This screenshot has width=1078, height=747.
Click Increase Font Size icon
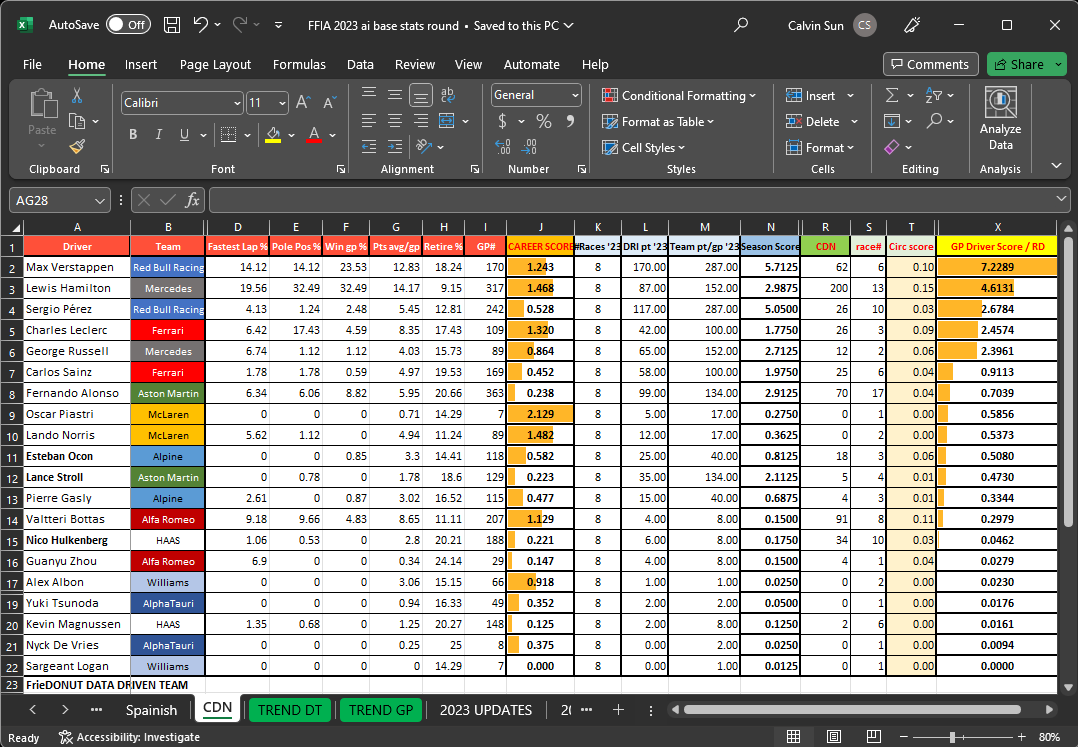(x=303, y=103)
